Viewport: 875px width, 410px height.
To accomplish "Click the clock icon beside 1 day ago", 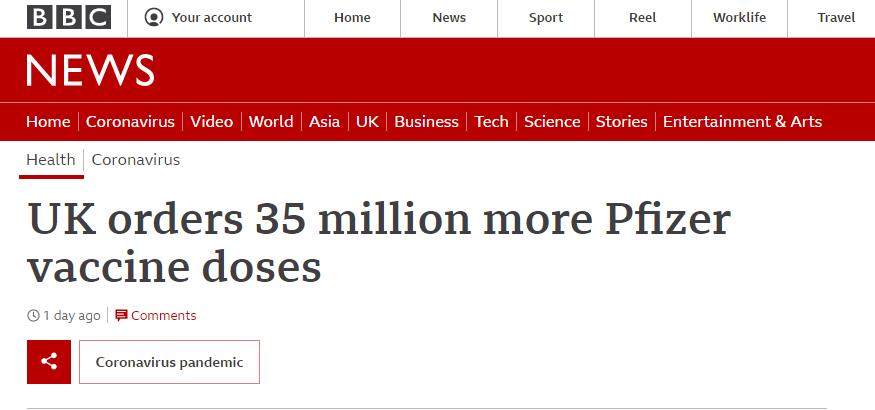I will coord(33,316).
